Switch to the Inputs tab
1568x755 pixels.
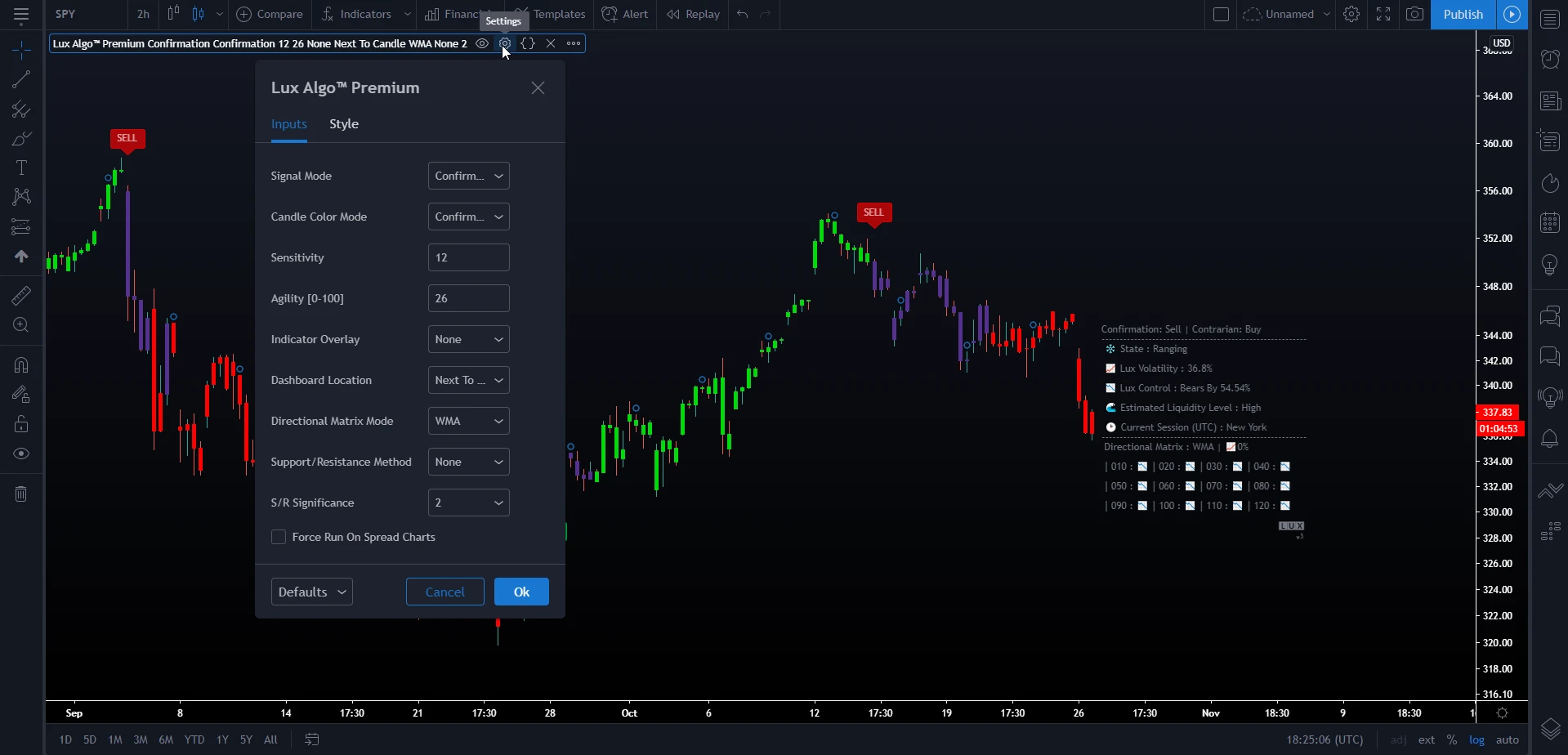[x=289, y=124]
